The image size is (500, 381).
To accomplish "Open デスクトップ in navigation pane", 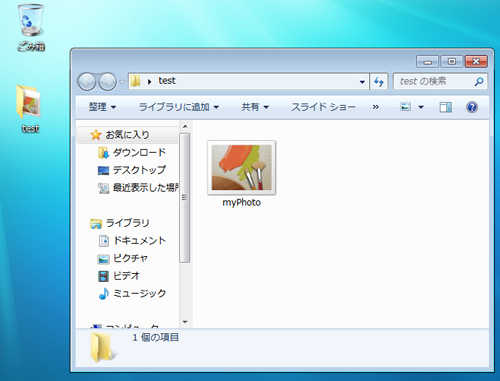I will point(139,170).
